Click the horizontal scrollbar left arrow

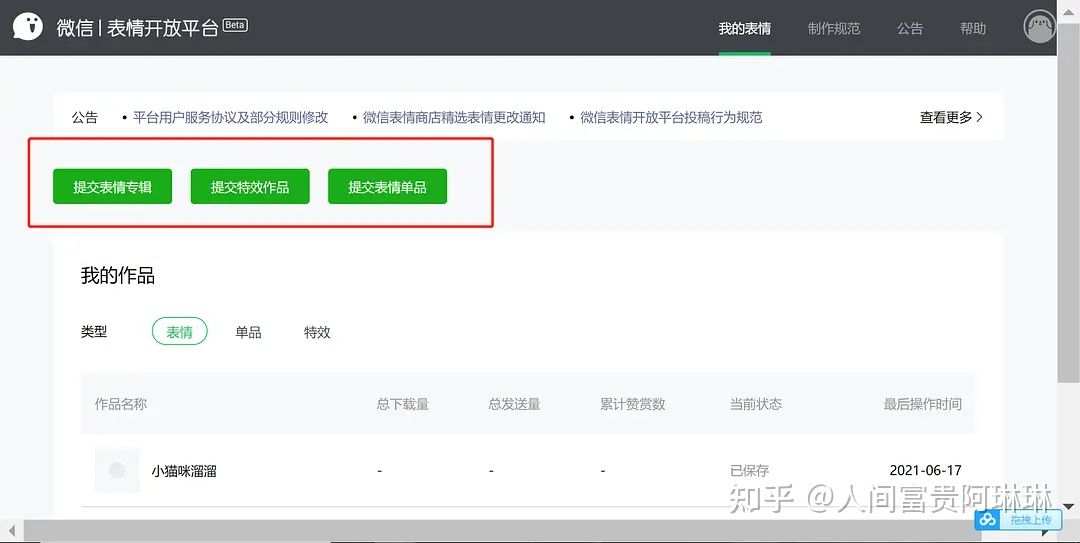coord(12,531)
